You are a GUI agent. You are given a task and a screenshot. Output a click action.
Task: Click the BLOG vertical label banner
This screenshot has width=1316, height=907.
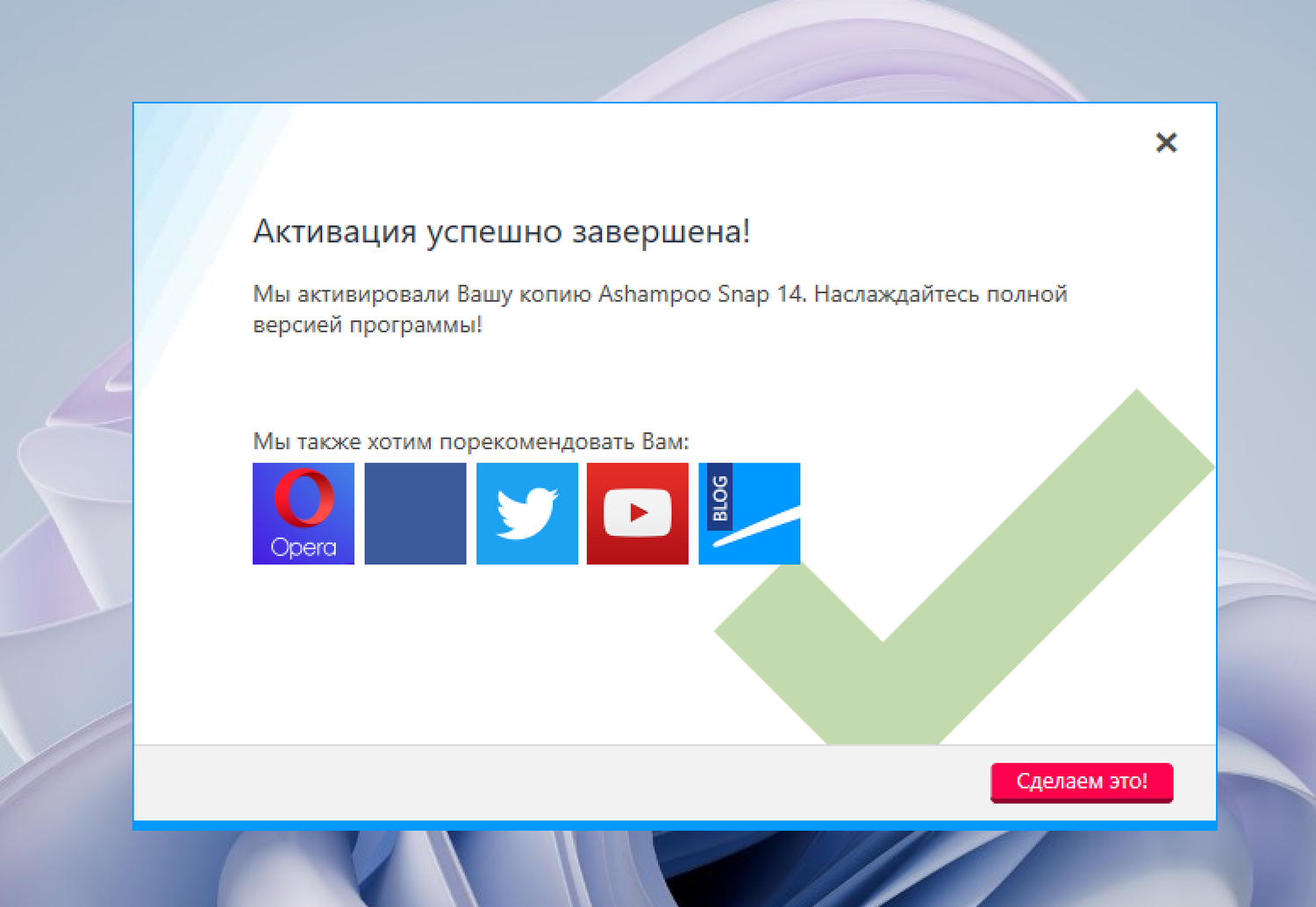(x=720, y=496)
